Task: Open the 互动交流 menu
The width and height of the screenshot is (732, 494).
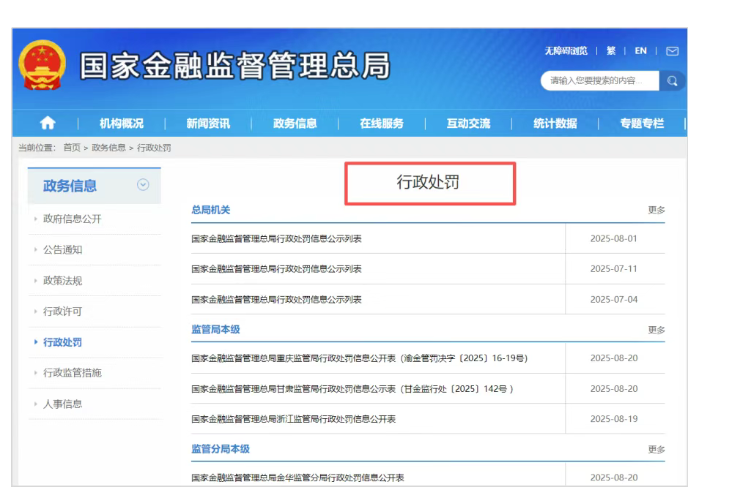Action: point(468,123)
